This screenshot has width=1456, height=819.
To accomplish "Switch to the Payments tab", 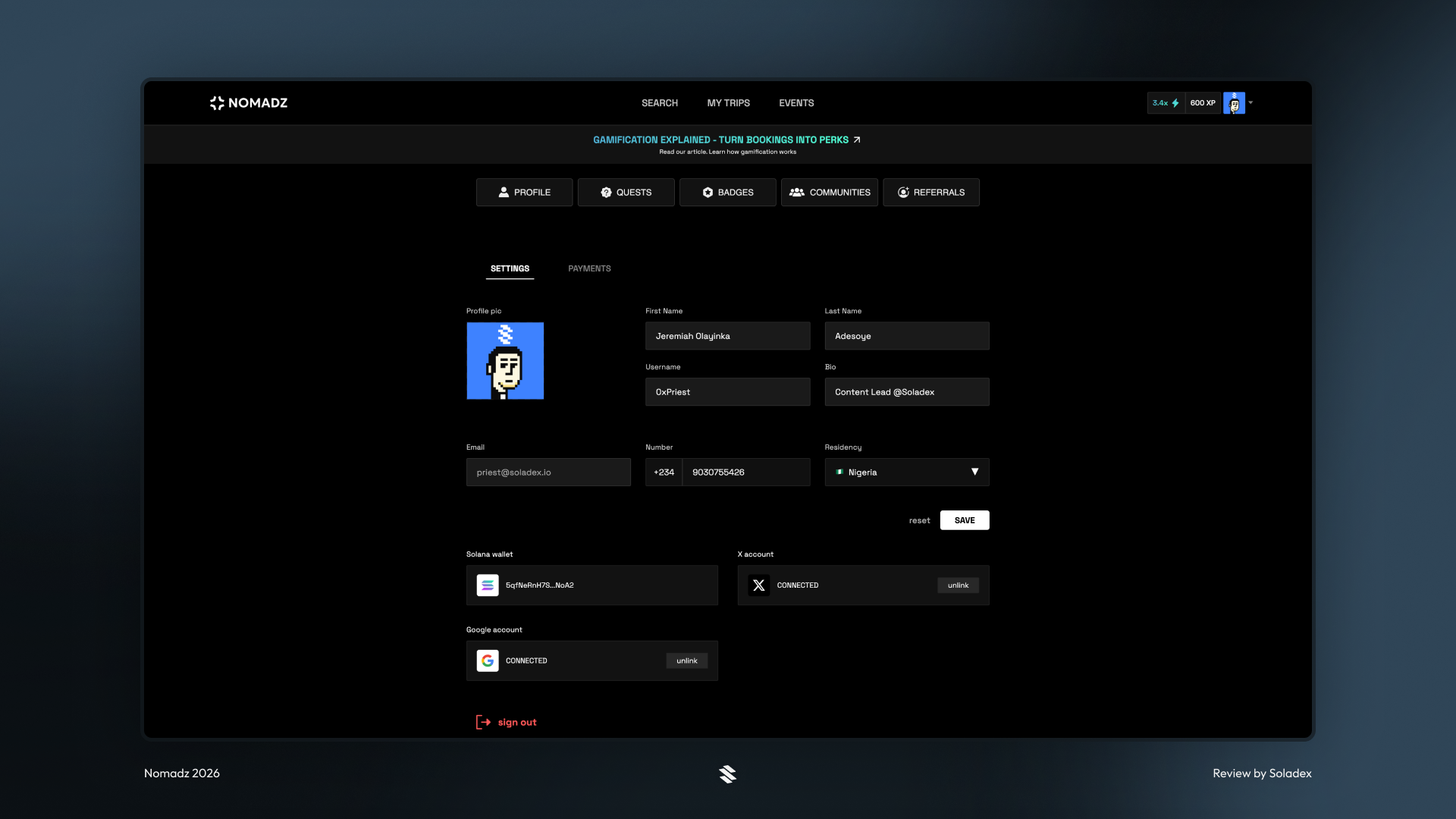I will pyautogui.click(x=589, y=268).
